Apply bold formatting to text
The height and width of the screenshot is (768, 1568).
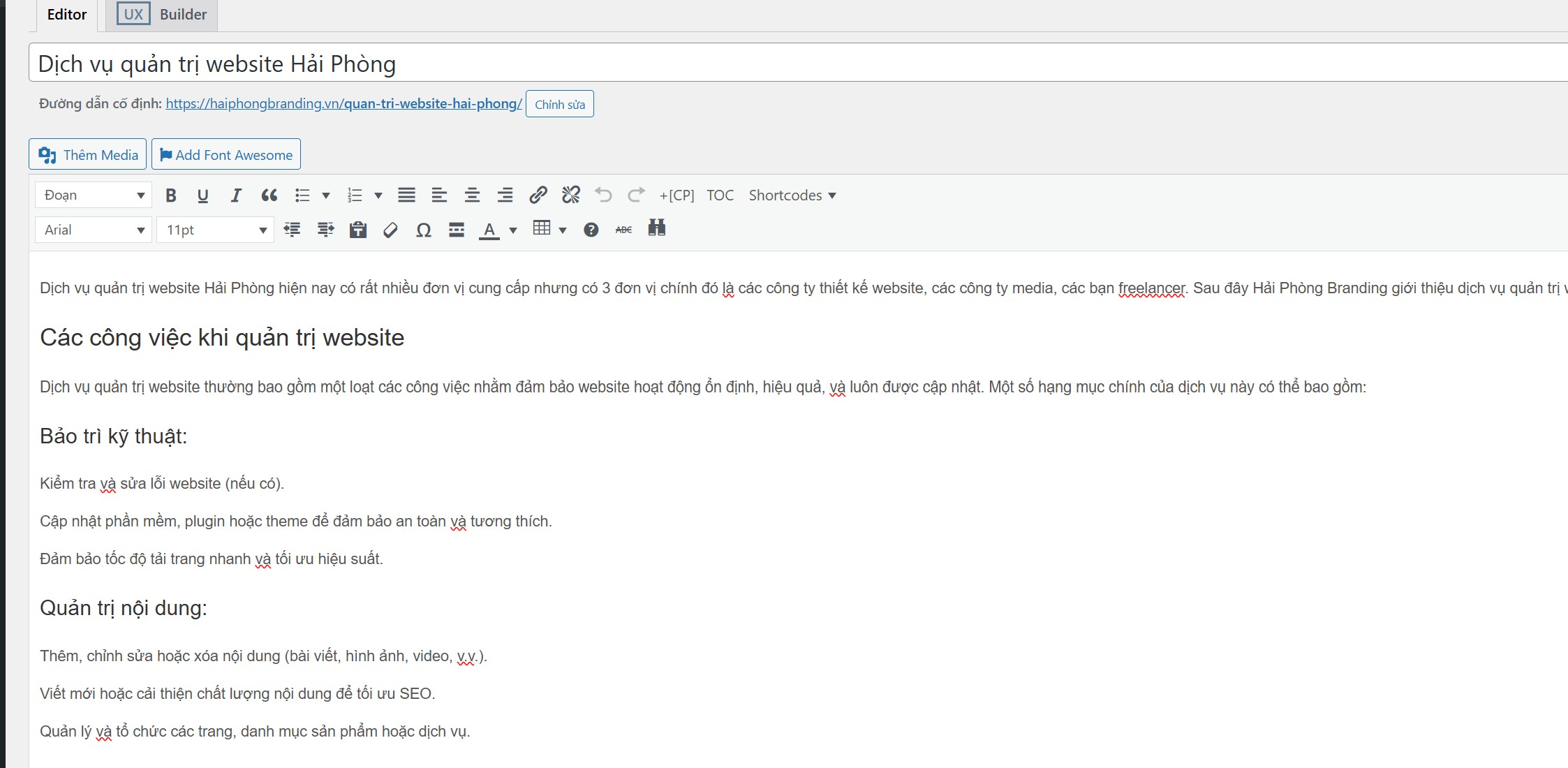pos(170,195)
